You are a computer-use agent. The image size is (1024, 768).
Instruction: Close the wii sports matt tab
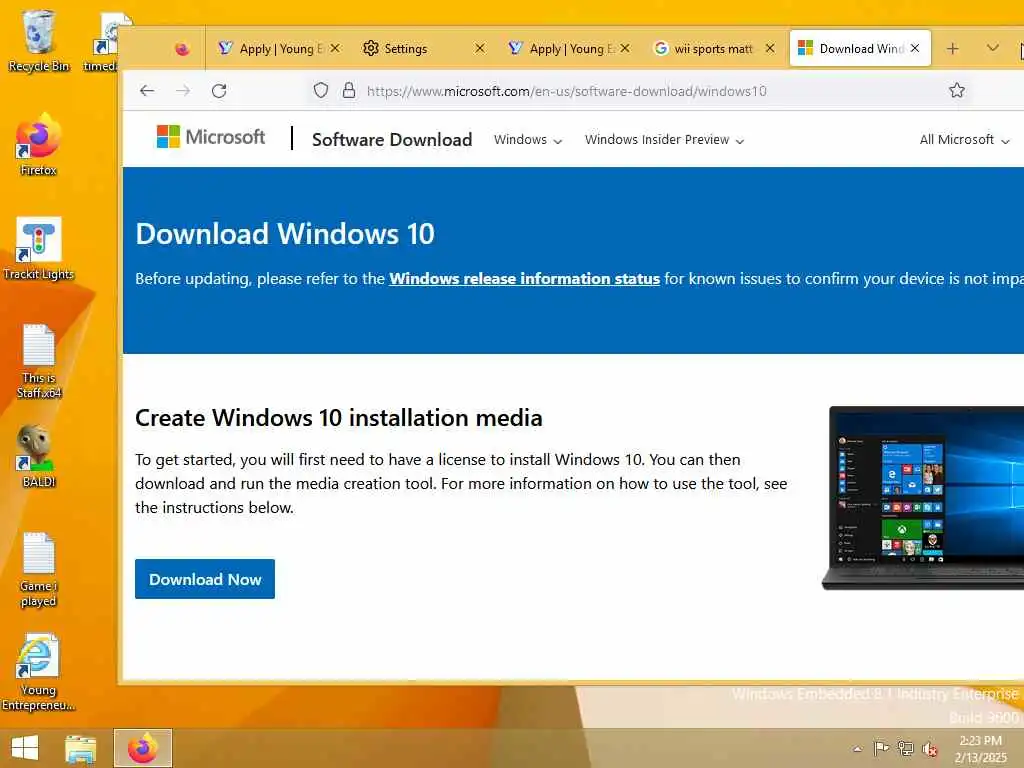tap(770, 48)
